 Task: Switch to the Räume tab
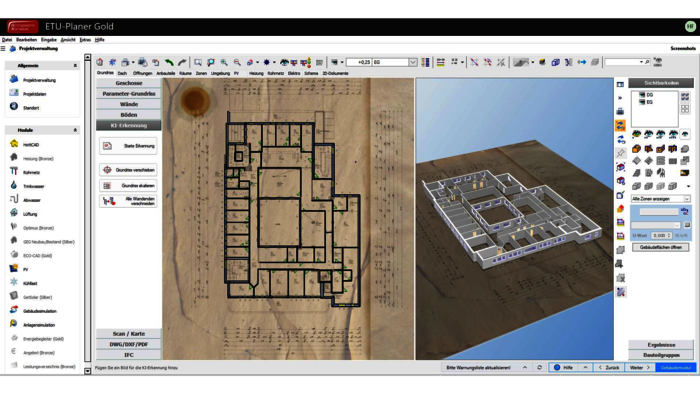tap(185, 73)
